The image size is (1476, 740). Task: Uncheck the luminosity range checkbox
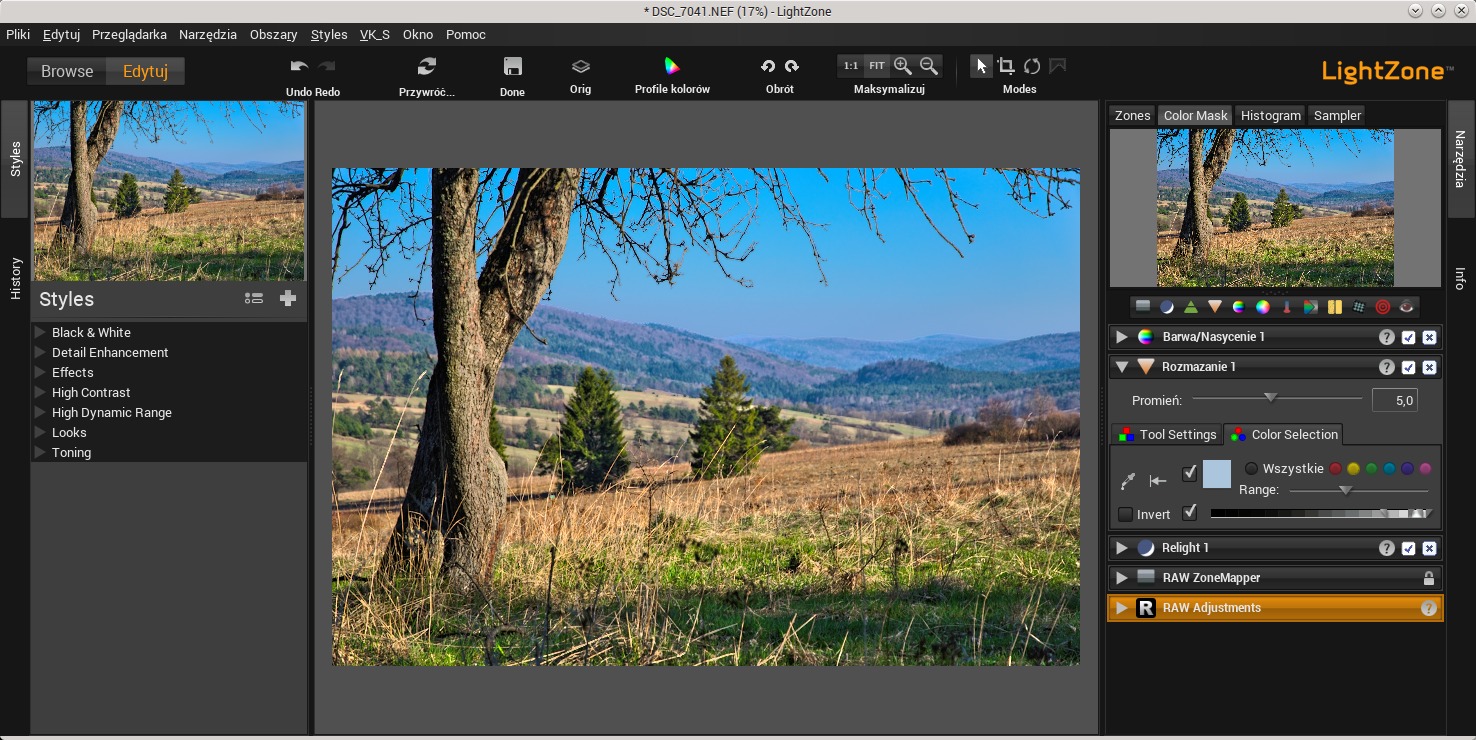pyautogui.click(x=1189, y=512)
